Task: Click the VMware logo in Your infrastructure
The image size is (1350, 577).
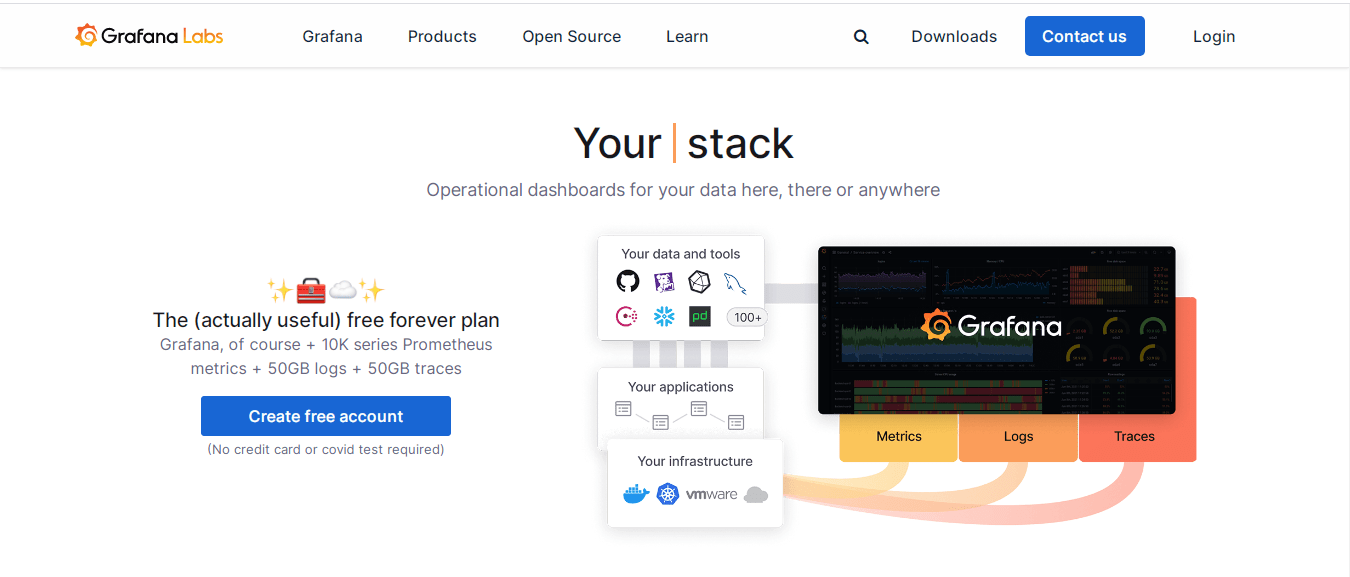Action: tap(712, 493)
